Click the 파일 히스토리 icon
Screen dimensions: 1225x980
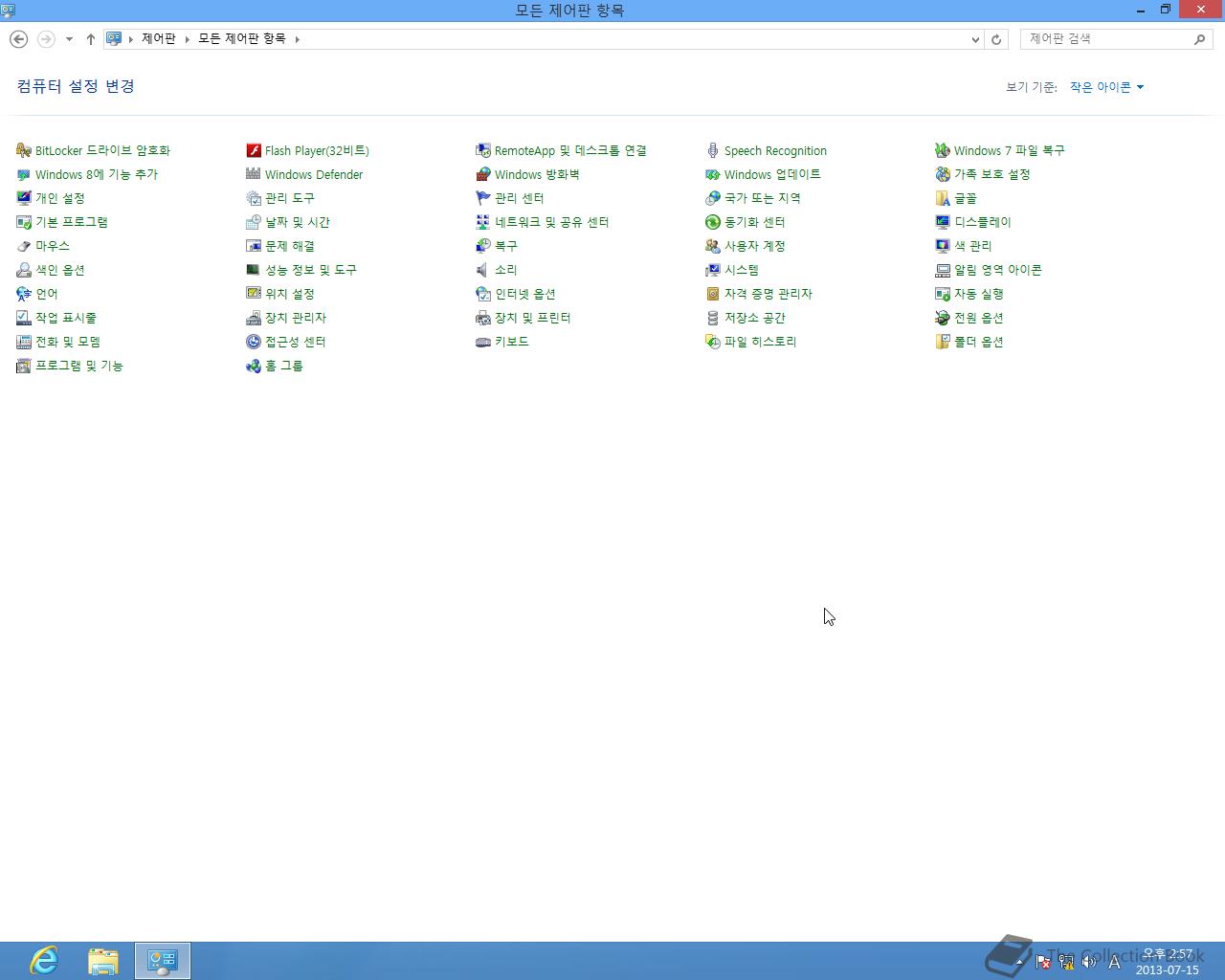(713, 342)
